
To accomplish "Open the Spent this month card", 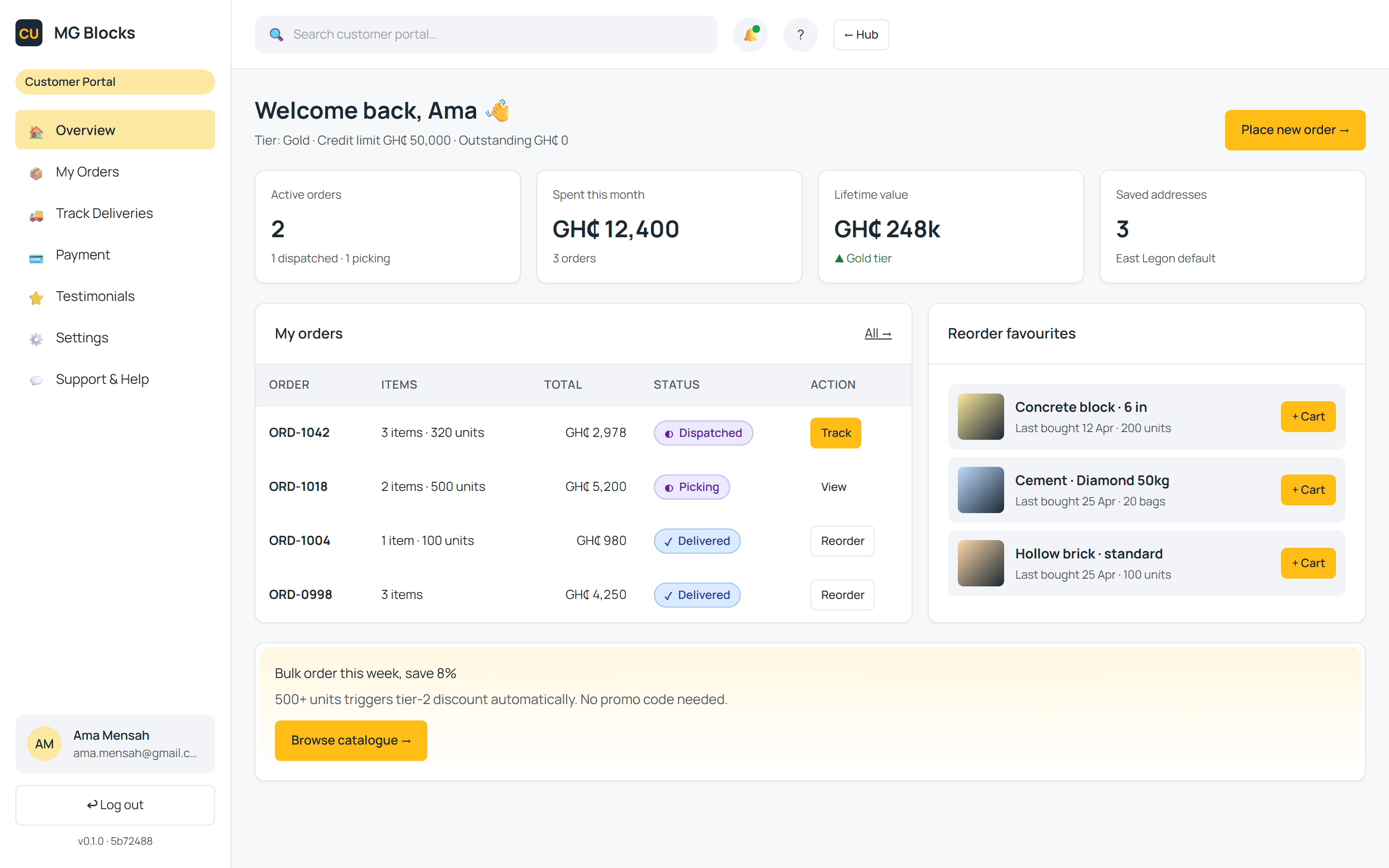I will pos(669,227).
